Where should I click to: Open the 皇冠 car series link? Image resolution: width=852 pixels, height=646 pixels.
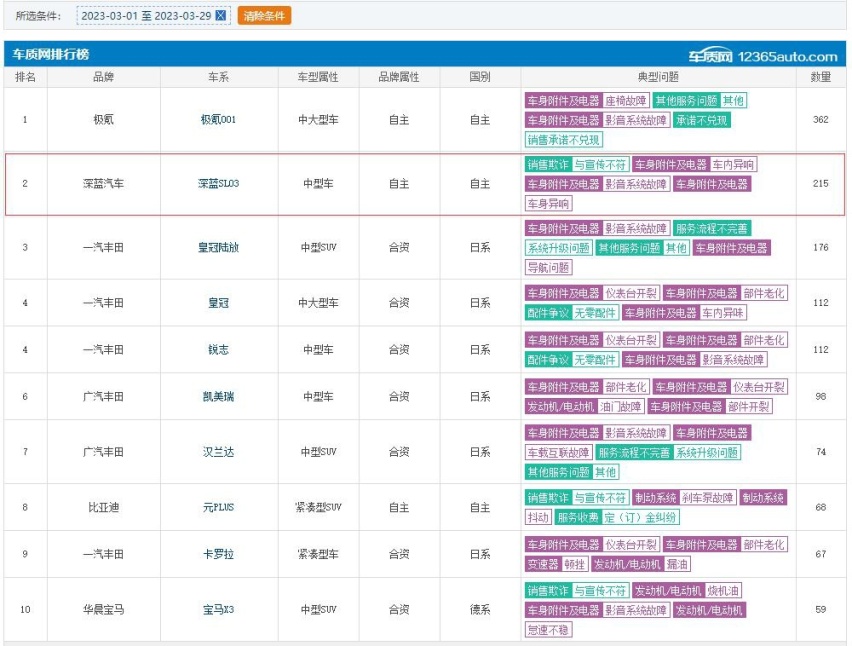coord(218,303)
